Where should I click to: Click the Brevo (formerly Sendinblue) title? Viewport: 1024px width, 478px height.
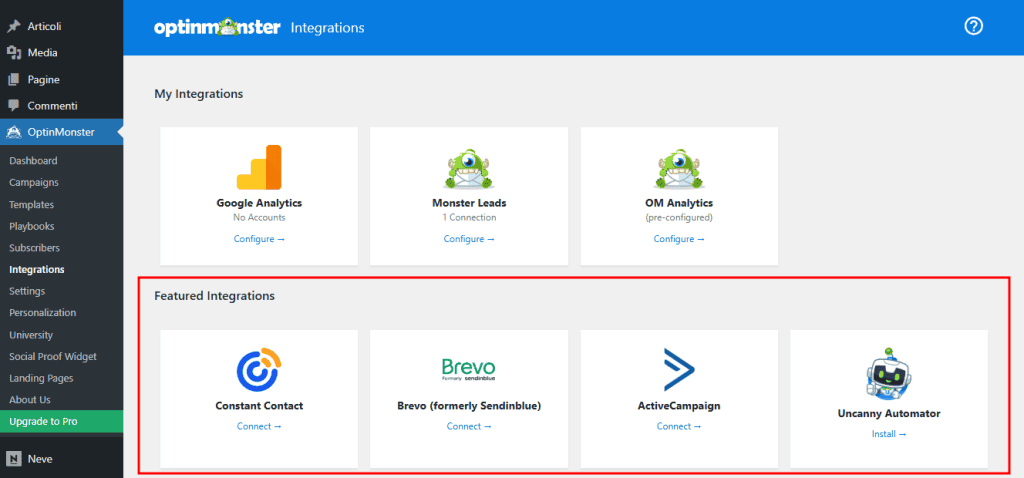pyautogui.click(x=469, y=406)
